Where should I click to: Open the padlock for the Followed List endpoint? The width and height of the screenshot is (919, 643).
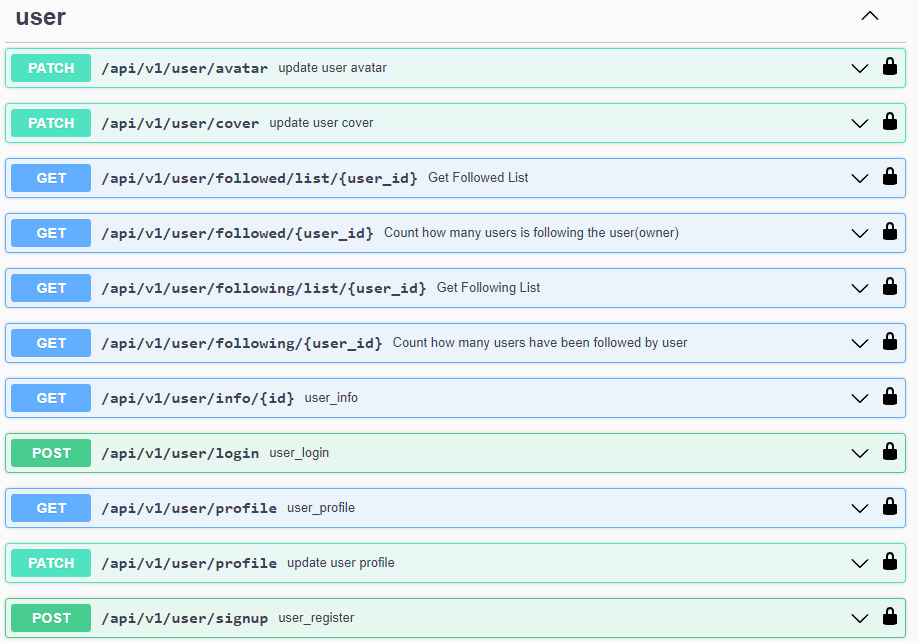tap(889, 178)
